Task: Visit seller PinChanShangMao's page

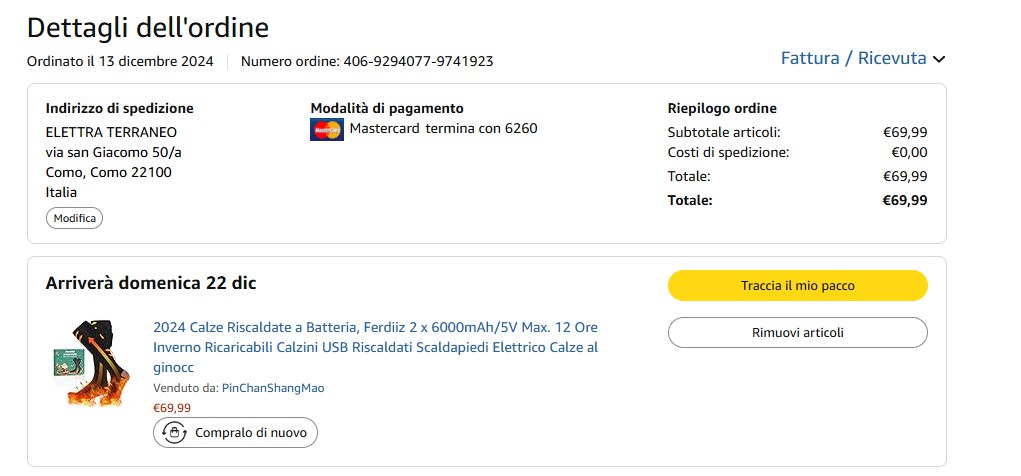Action: click(273, 388)
